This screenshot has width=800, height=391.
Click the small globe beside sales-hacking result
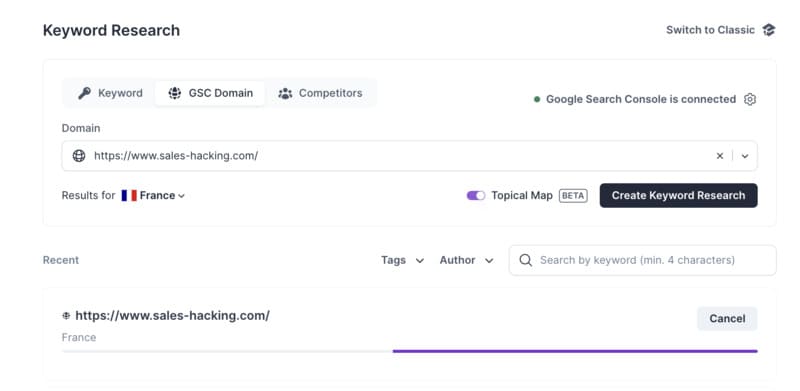(66, 316)
